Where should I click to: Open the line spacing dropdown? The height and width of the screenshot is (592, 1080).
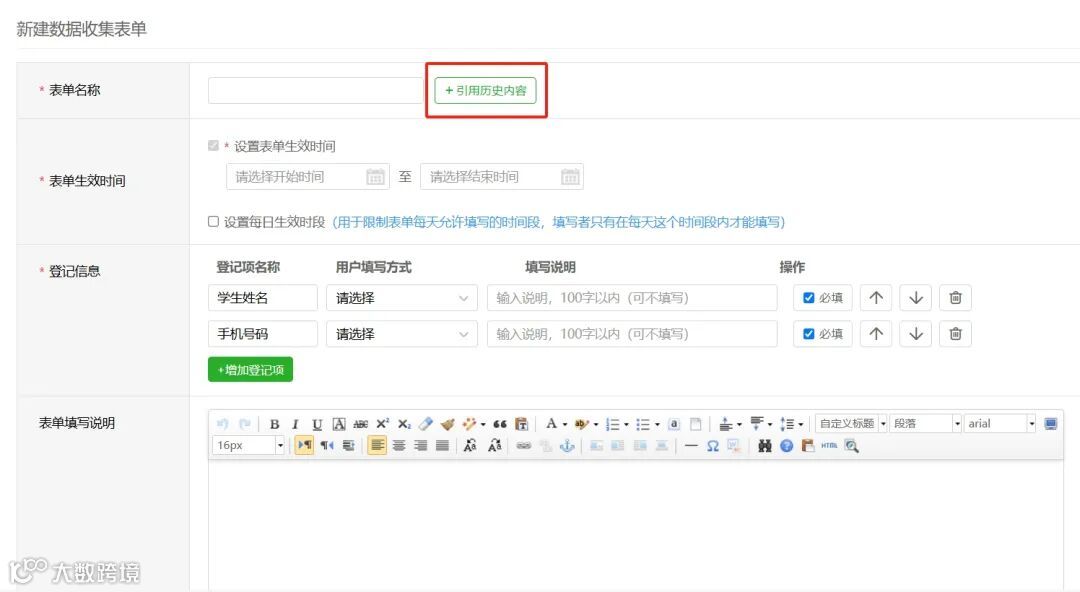point(800,425)
